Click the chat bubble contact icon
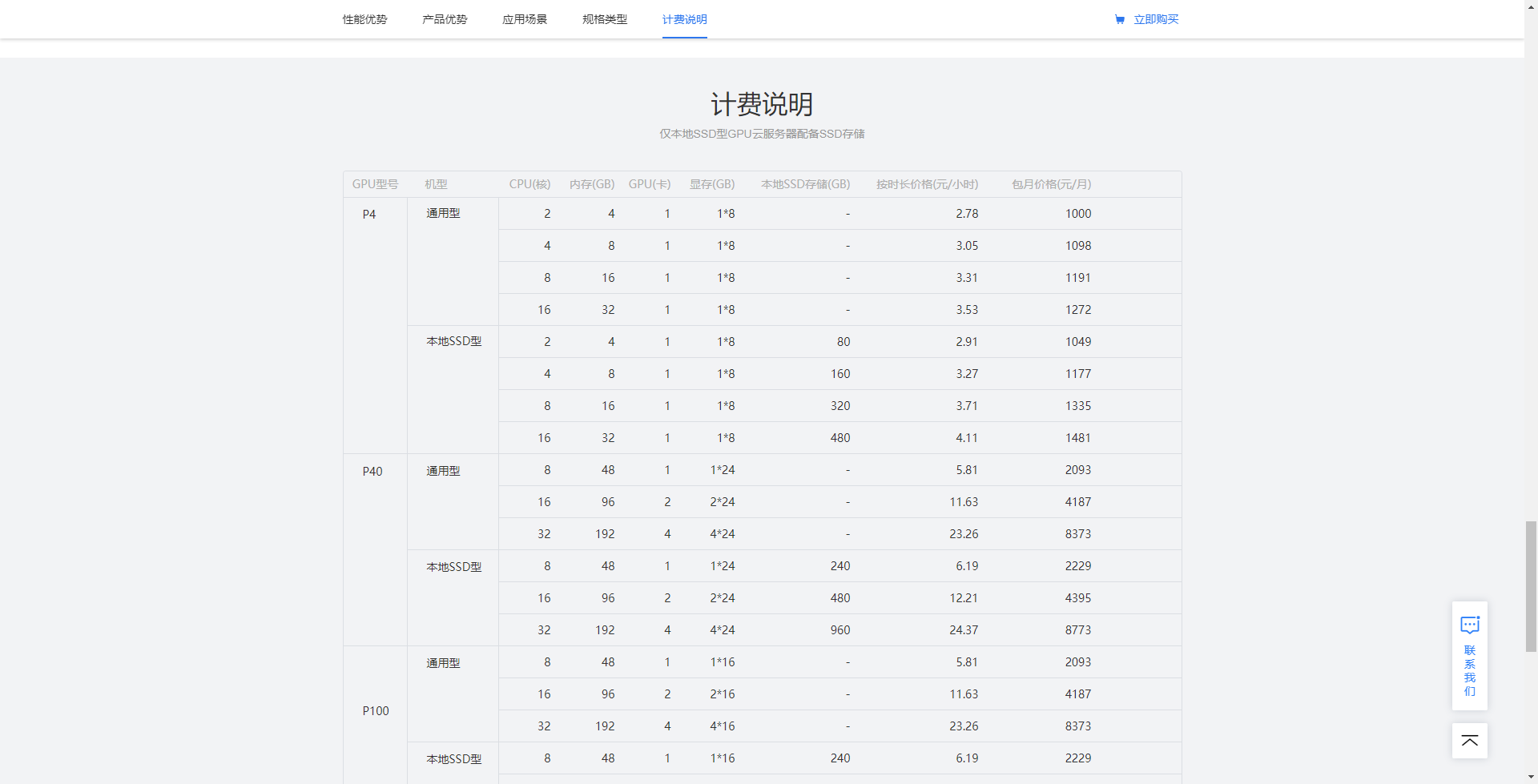The width and height of the screenshot is (1538, 784). [1469, 625]
